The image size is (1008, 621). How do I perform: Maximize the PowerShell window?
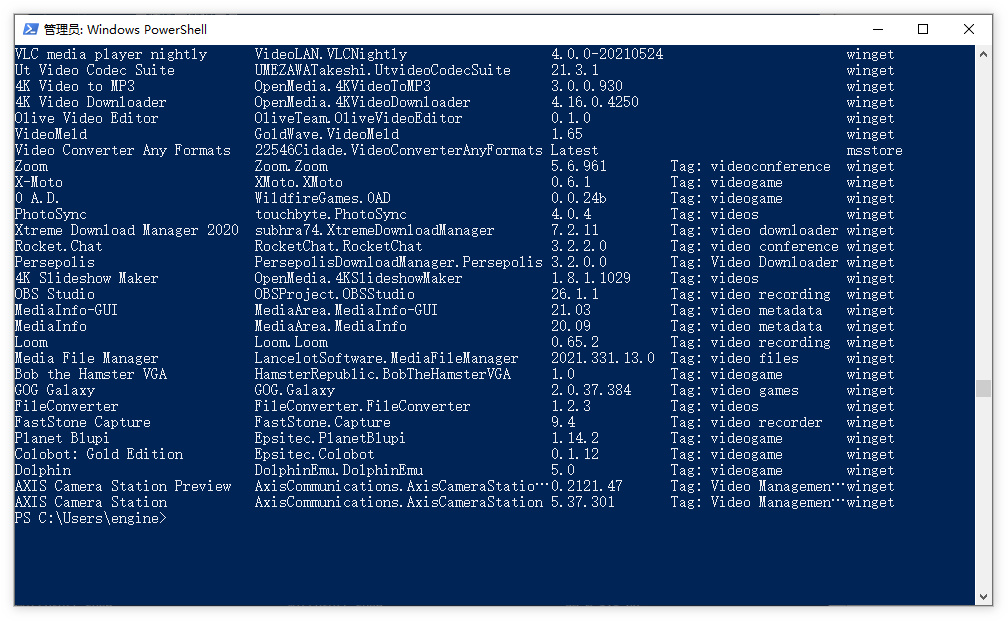coord(923,29)
